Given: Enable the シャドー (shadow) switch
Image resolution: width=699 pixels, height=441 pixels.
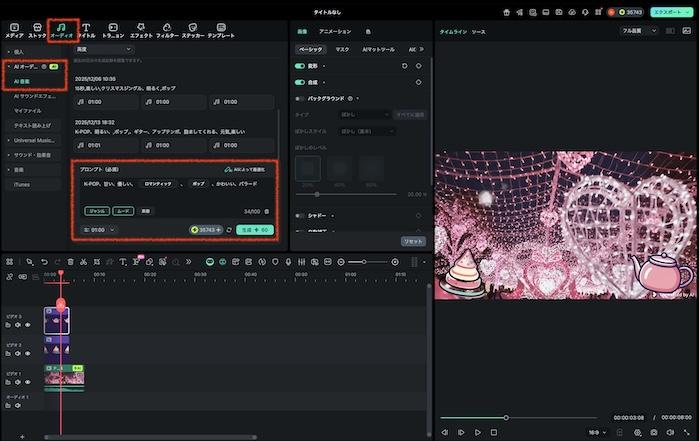Looking at the screenshot, I should tap(300, 216).
